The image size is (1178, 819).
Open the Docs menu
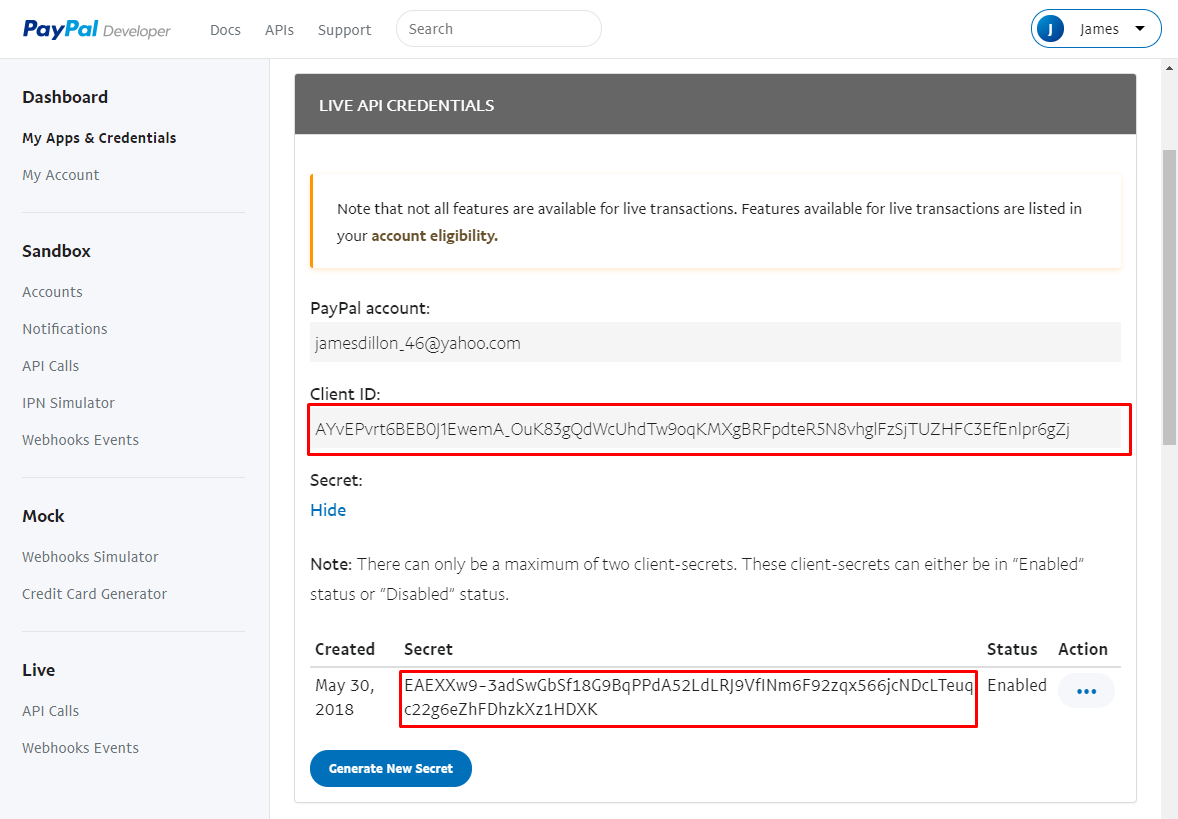(x=225, y=30)
